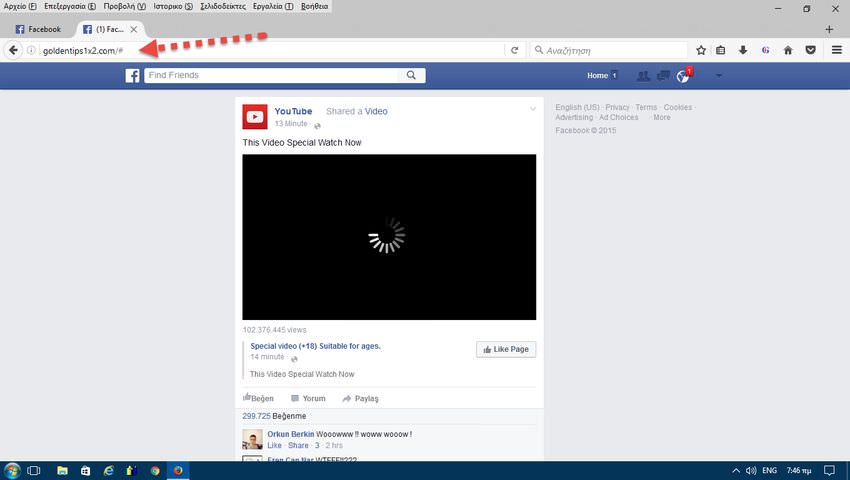Click the Beğen like button
The height and width of the screenshot is (480, 850).
pos(258,398)
